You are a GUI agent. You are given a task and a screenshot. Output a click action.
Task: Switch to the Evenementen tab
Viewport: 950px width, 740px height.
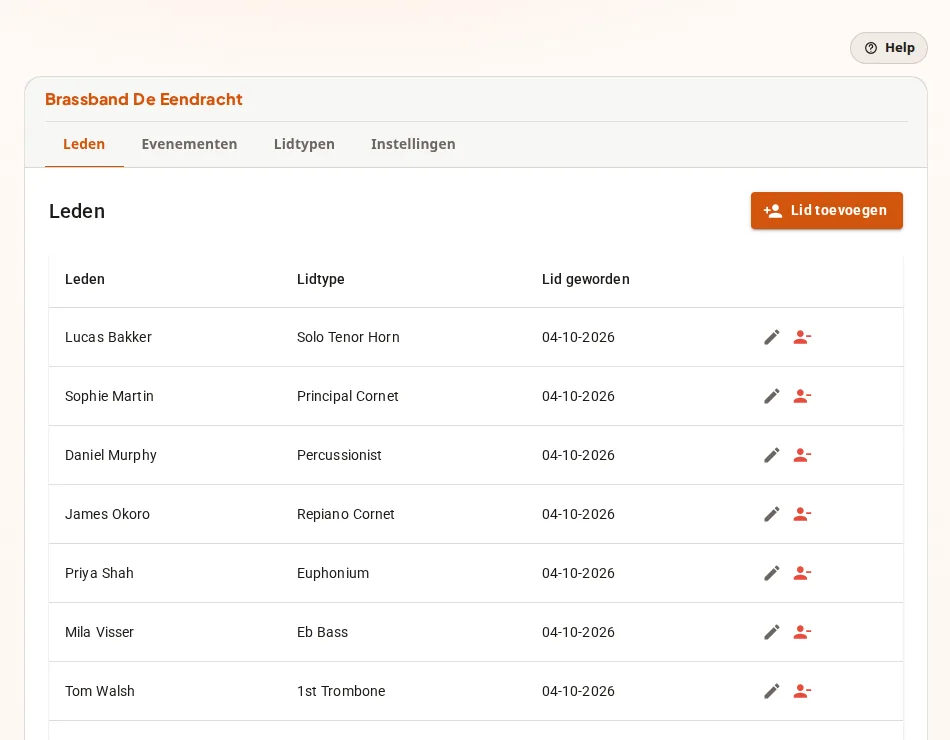(190, 144)
